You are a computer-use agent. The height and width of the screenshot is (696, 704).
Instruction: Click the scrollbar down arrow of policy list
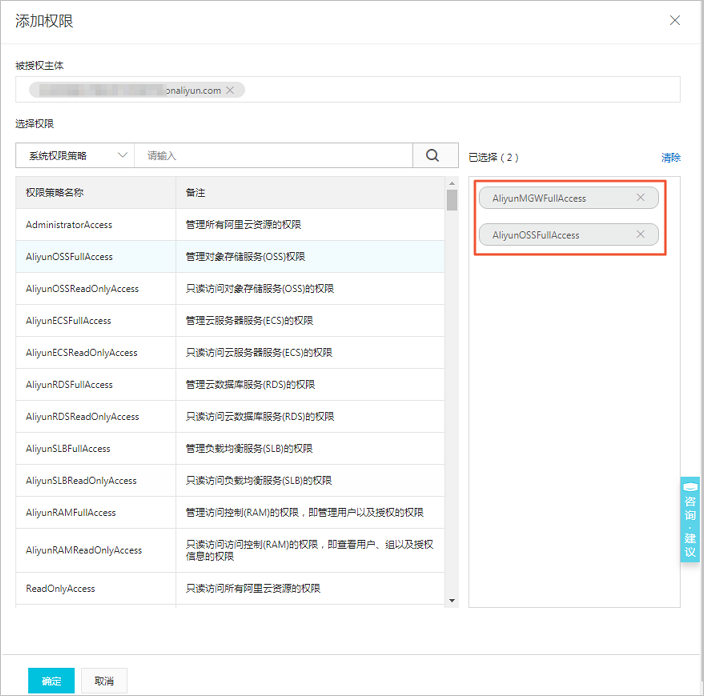[x=452, y=600]
